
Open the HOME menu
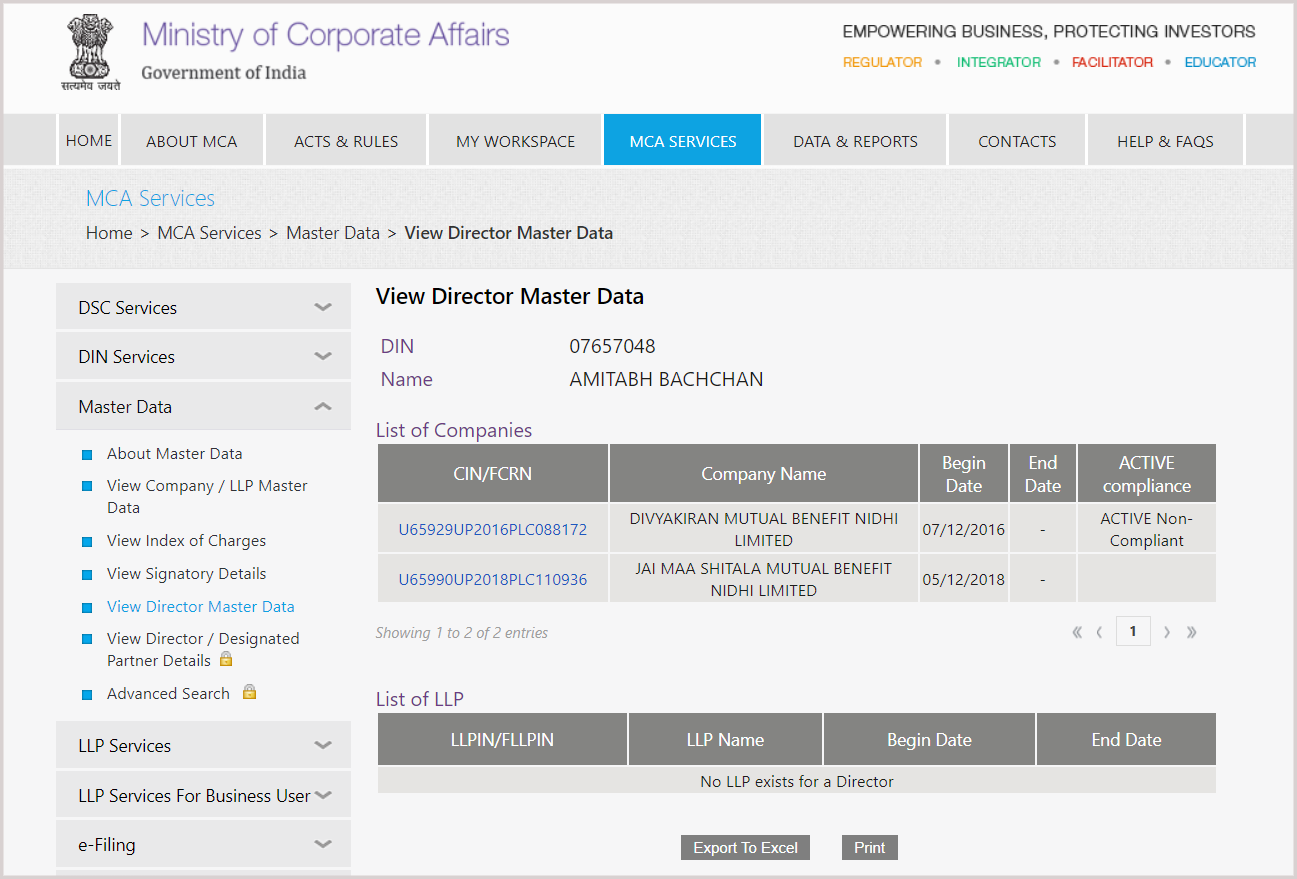coord(89,140)
